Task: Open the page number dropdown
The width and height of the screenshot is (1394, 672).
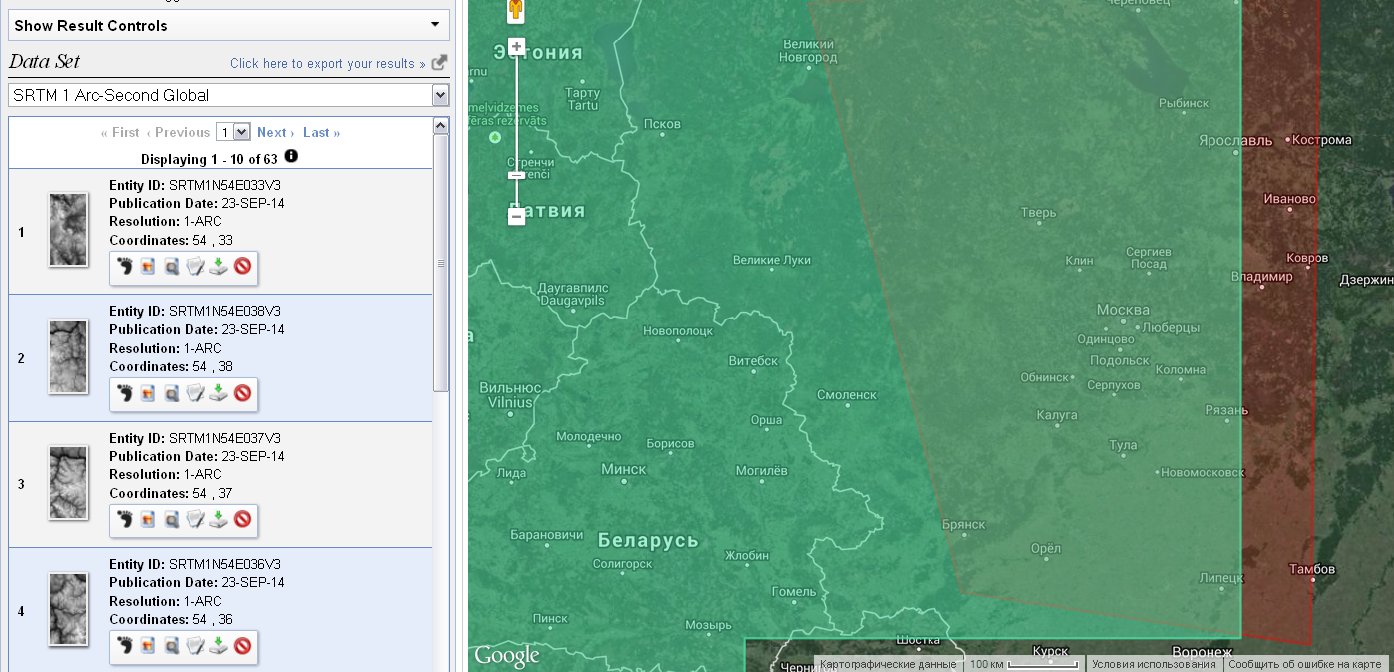Action: tap(234, 131)
